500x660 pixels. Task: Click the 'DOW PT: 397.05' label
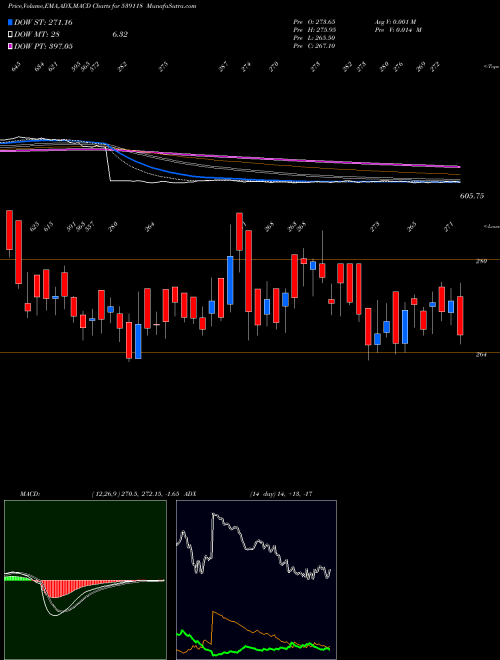click(x=44, y=46)
